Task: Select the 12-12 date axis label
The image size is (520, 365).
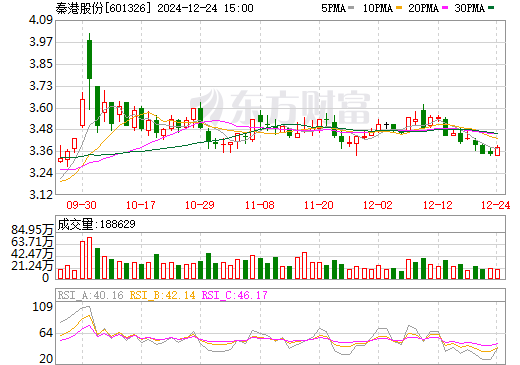Action: [x=438, y=205]
